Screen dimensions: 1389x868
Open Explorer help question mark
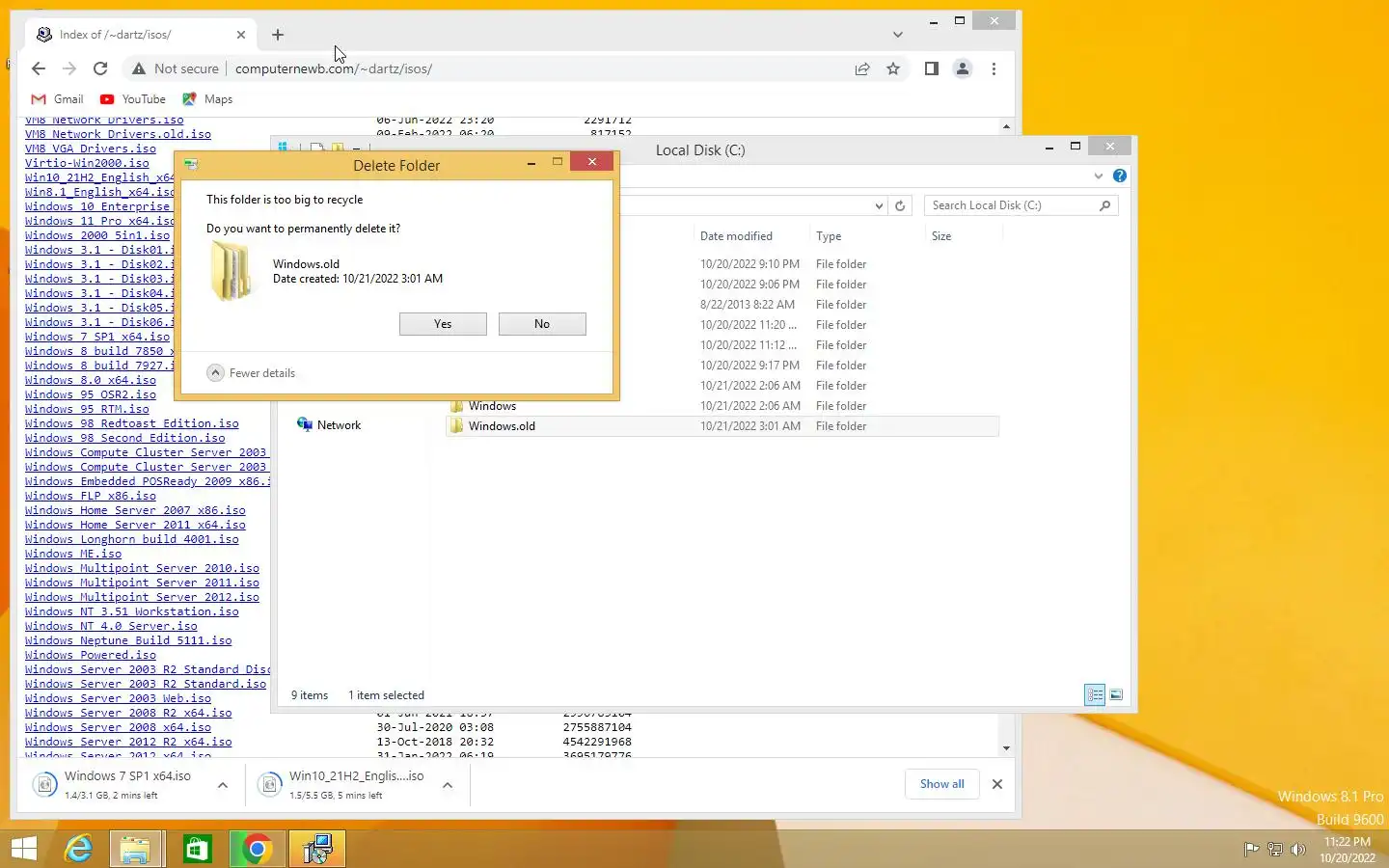click(x=1119, y=176)
